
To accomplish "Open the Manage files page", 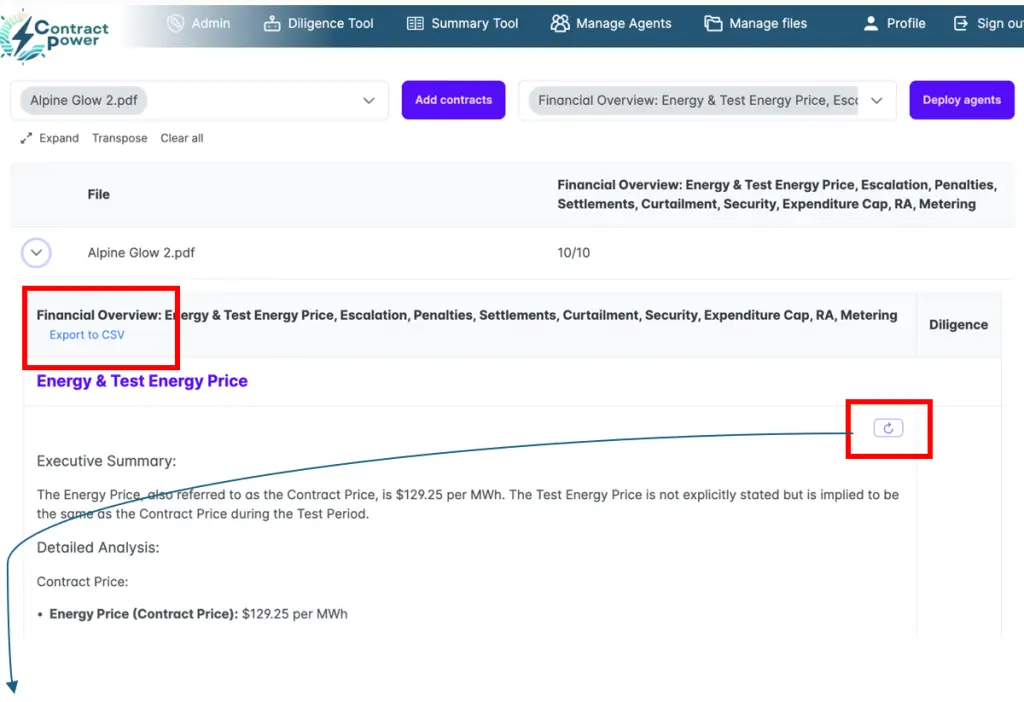I will [x=755, y=23].
